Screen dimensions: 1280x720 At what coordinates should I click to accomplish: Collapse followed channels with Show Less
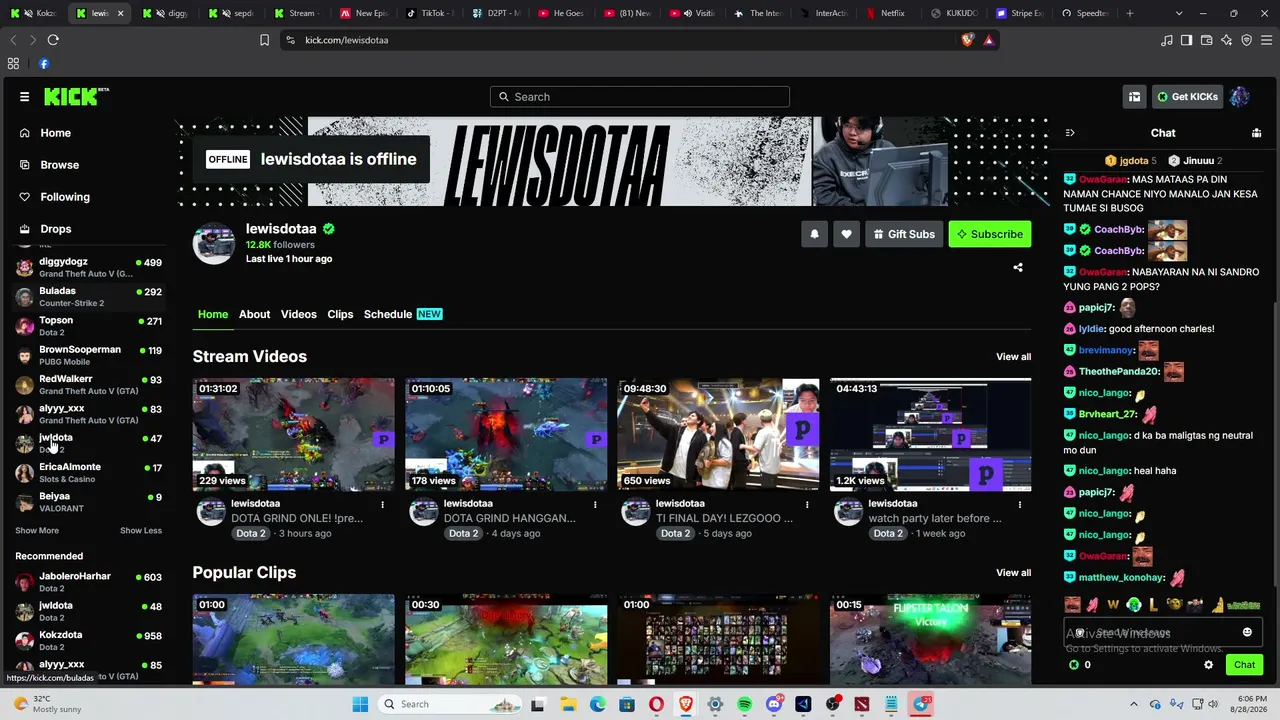(x=141, y=530)
